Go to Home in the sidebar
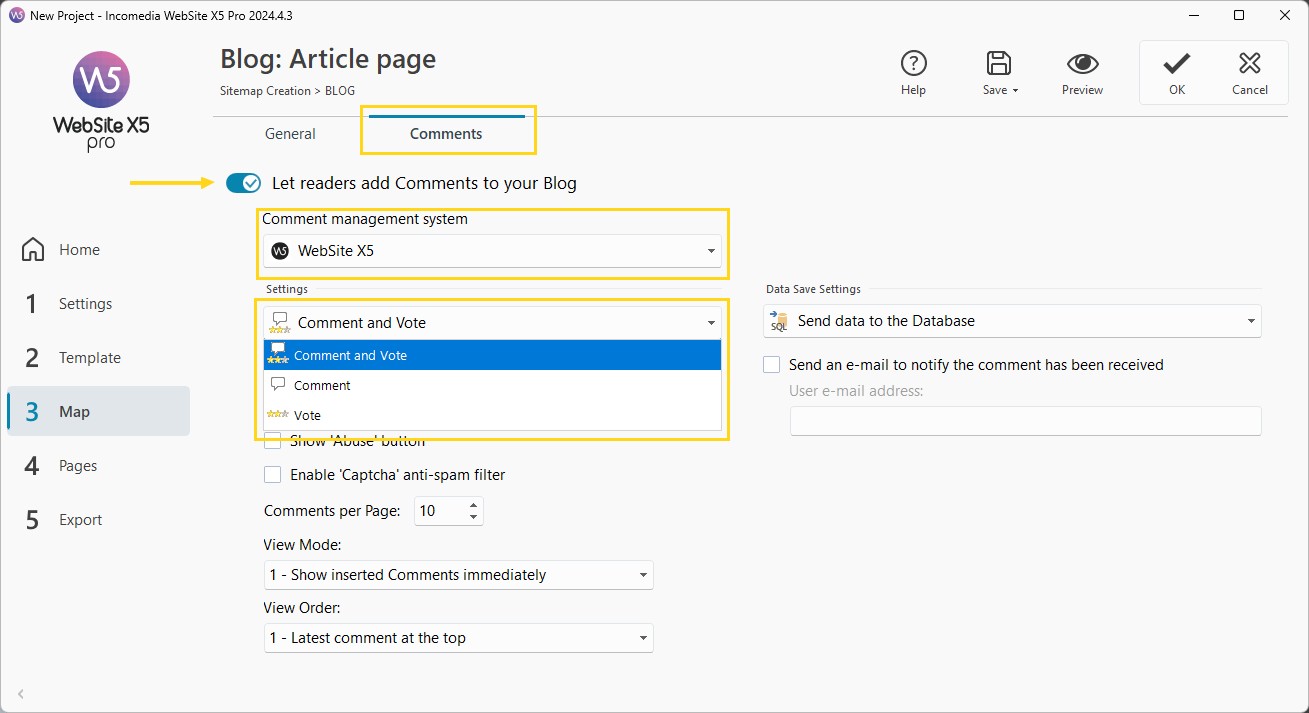1309x713 pixels. (98, 250)
